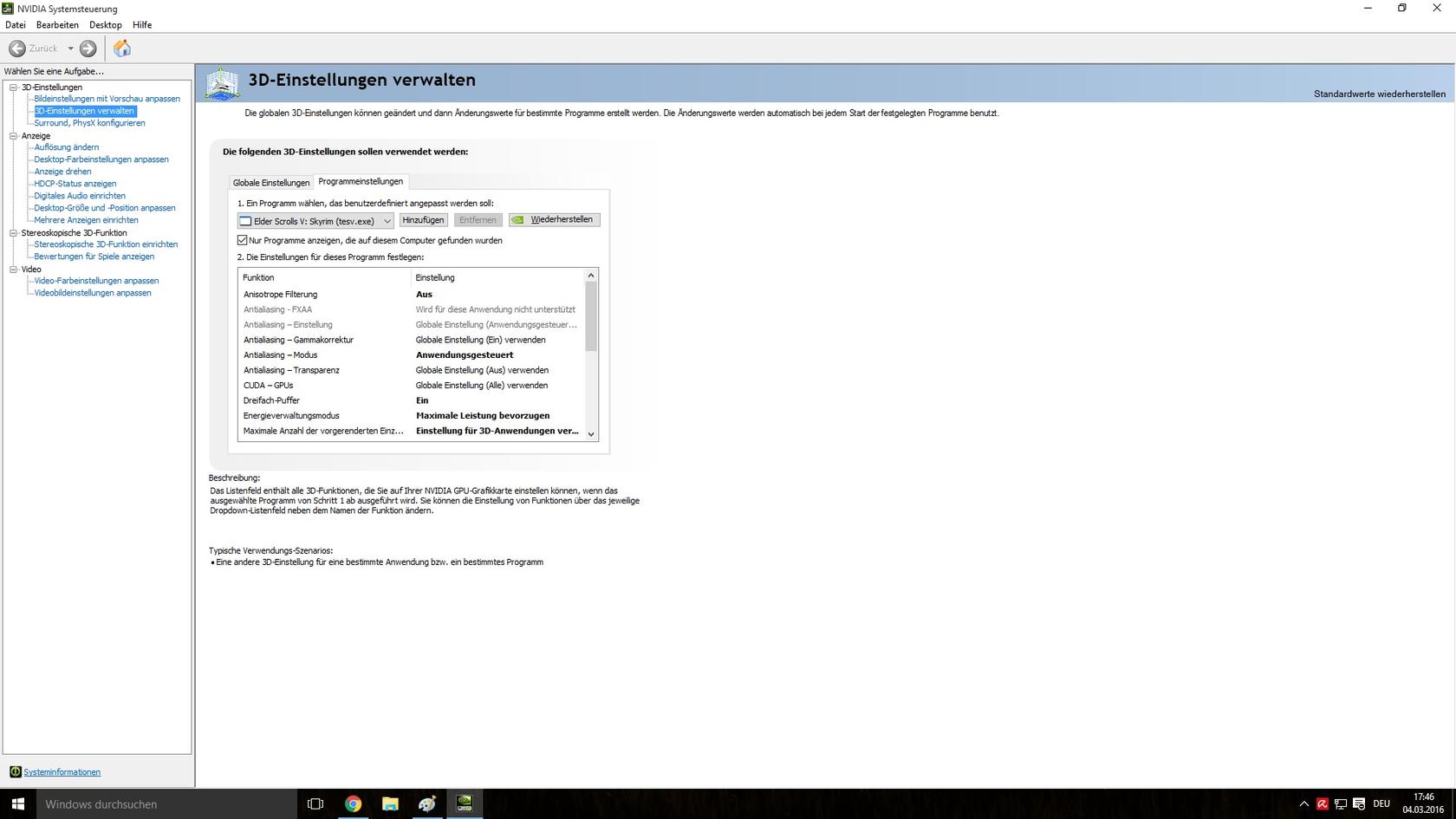Open 'Mehrere Anzeigen einrichten'

pos(87,220)
